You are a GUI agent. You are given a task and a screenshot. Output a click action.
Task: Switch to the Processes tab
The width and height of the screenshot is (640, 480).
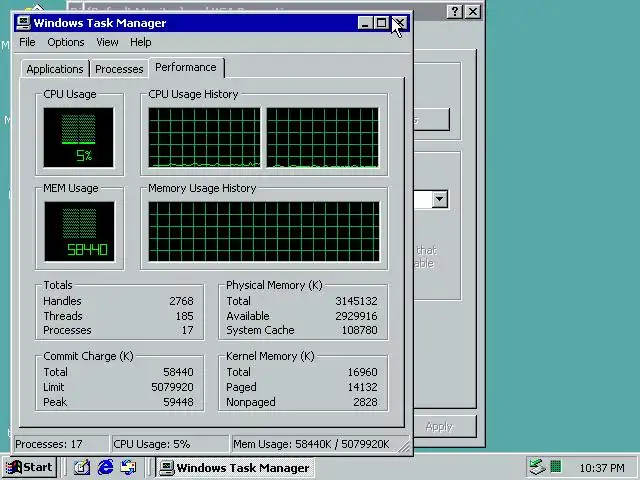119,69
